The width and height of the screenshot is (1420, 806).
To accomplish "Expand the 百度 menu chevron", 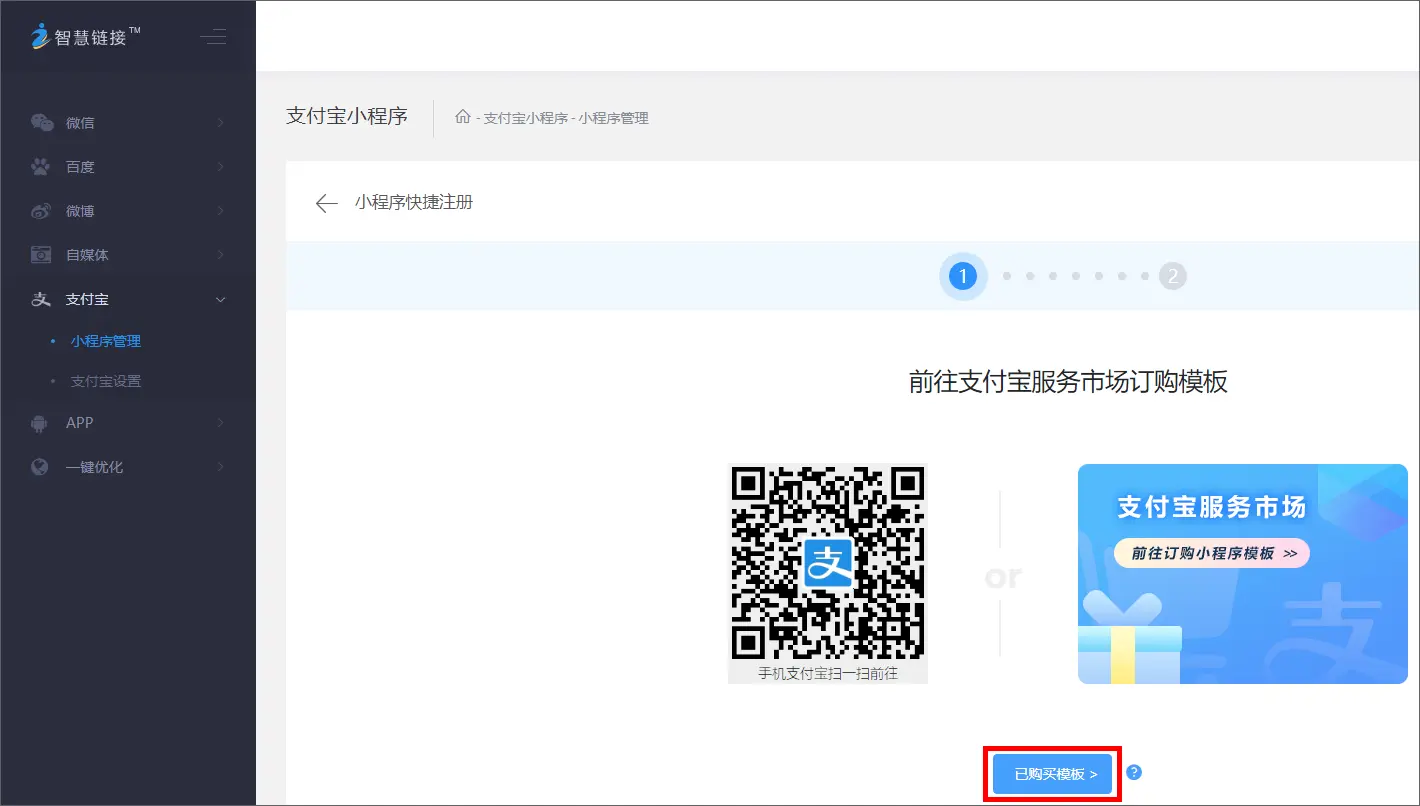I will [221, 167].
